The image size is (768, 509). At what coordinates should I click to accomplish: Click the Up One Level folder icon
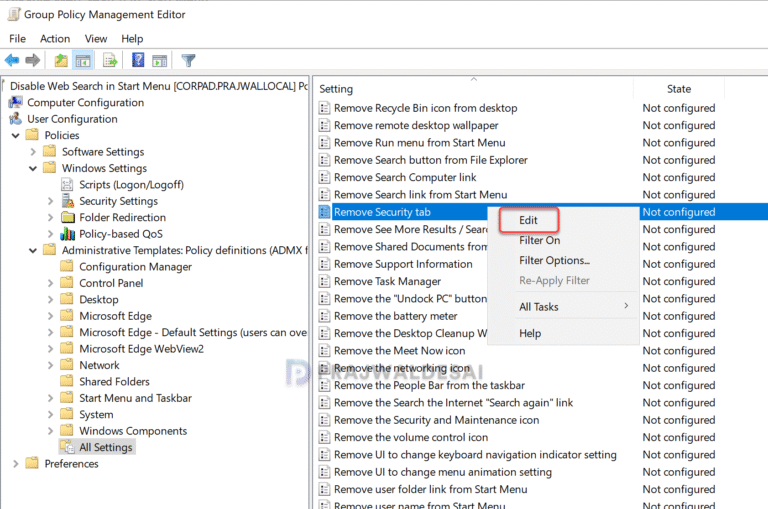point(61,60)
